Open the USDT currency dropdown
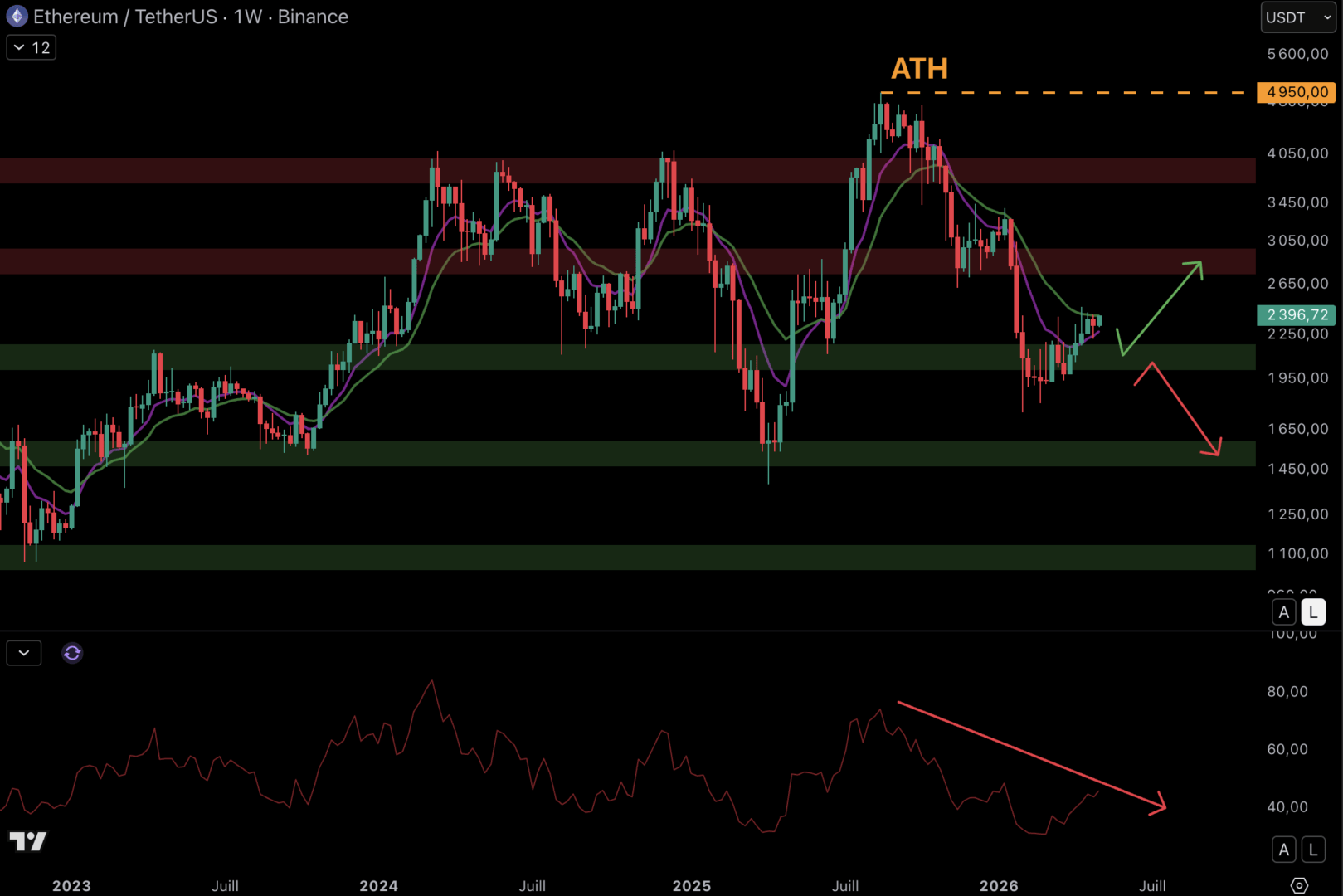The width and height of the screenshot is (1343, 896). 1298,17
